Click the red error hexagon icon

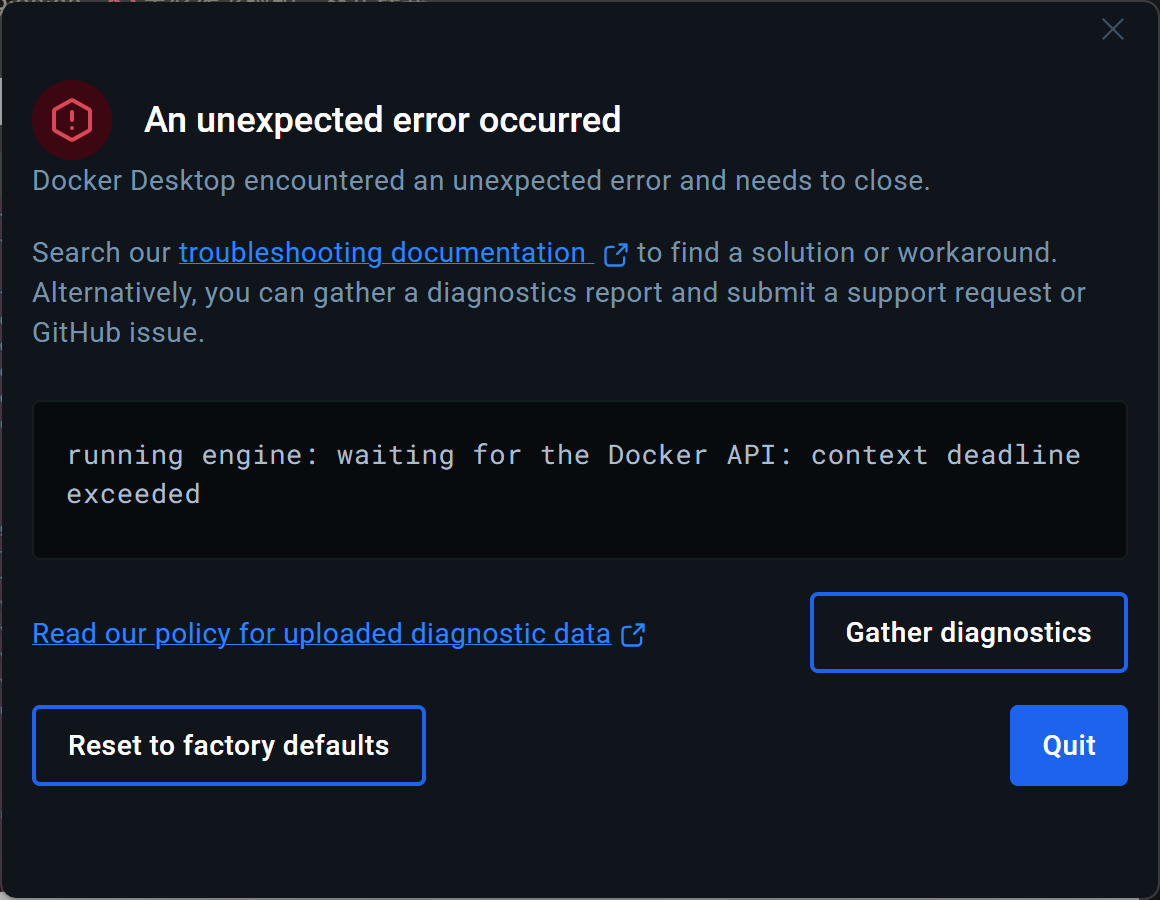click(72, 121)
